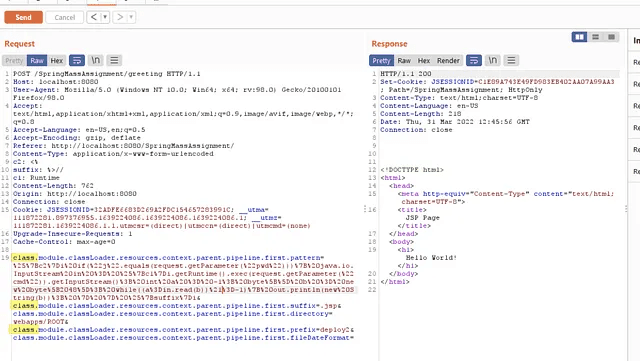Select combined tabbed layout icon
Viewport: 640px width, 361px height.
(x=611, y=37)
